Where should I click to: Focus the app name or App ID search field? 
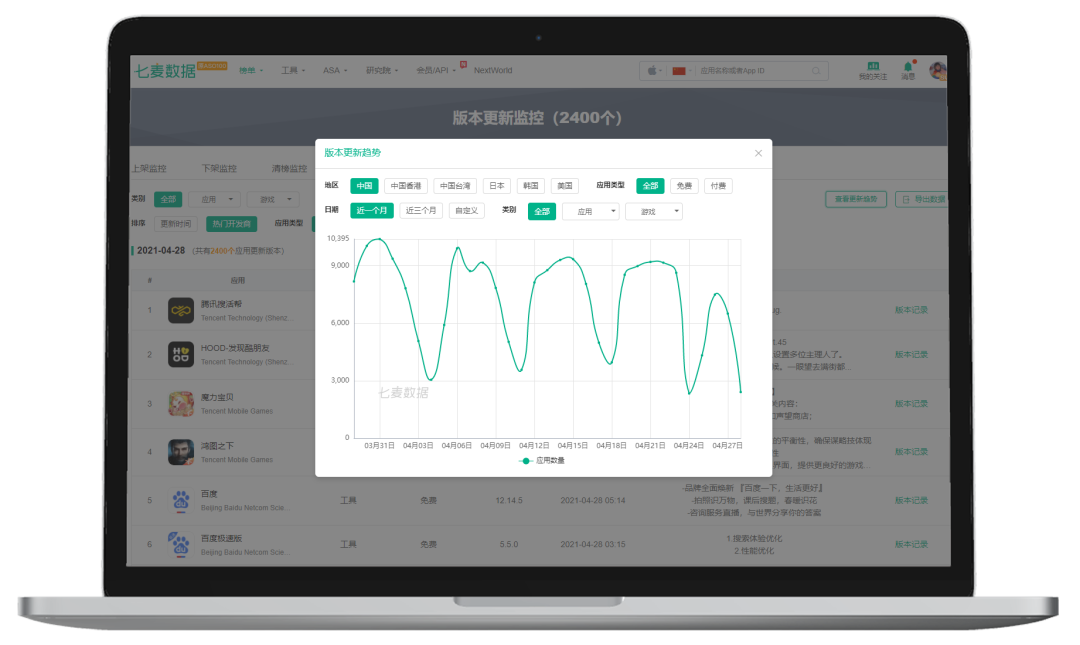click(x=753, y=71)
